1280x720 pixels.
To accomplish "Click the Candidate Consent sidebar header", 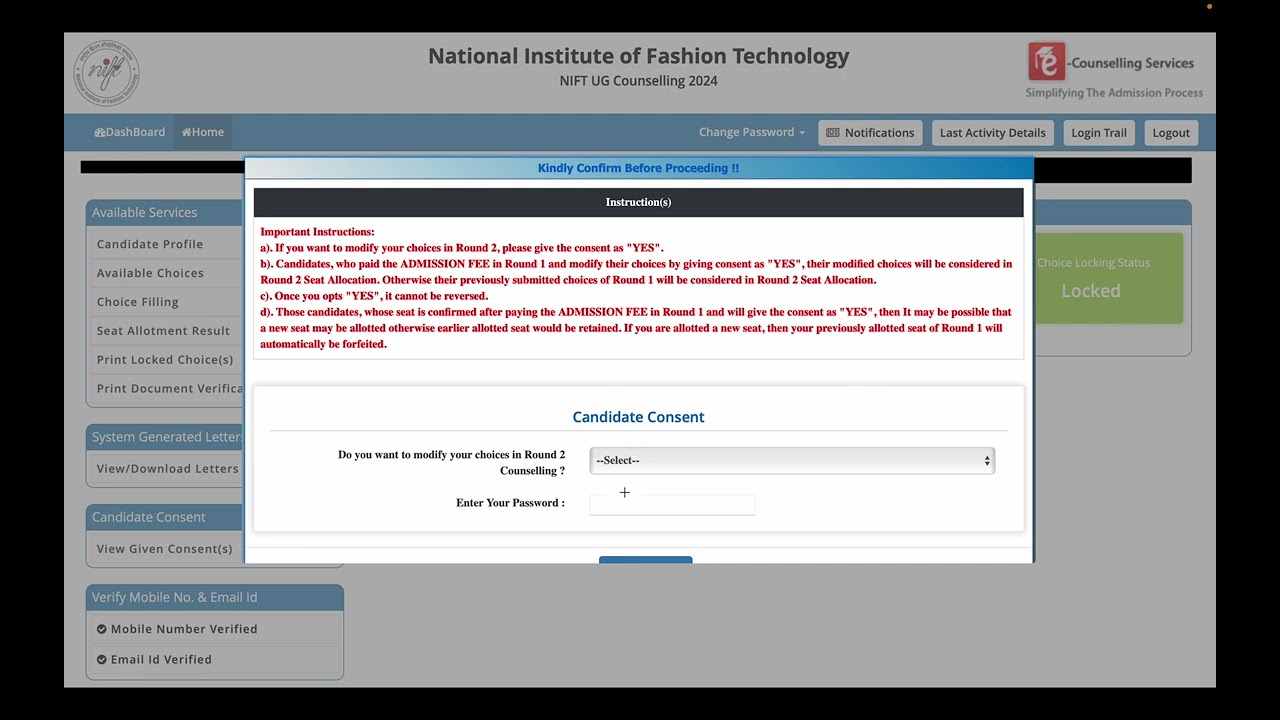I will [165, 517].
